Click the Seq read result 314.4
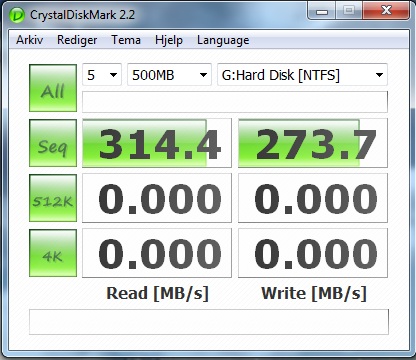Image resolution: width=416 pixels, height=360 pixels. 157,143
